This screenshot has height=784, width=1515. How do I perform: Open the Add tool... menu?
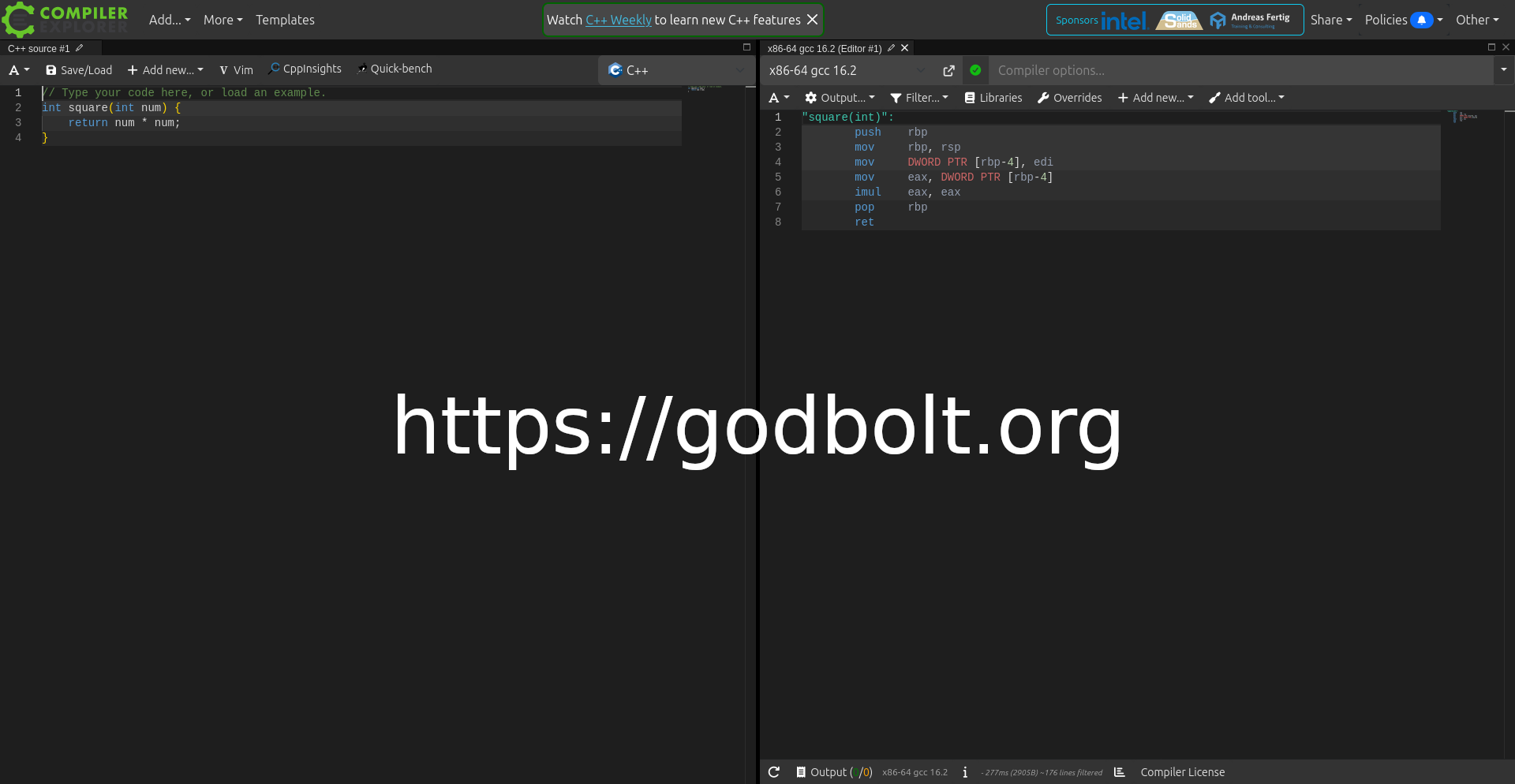(x=1247, y=98)
